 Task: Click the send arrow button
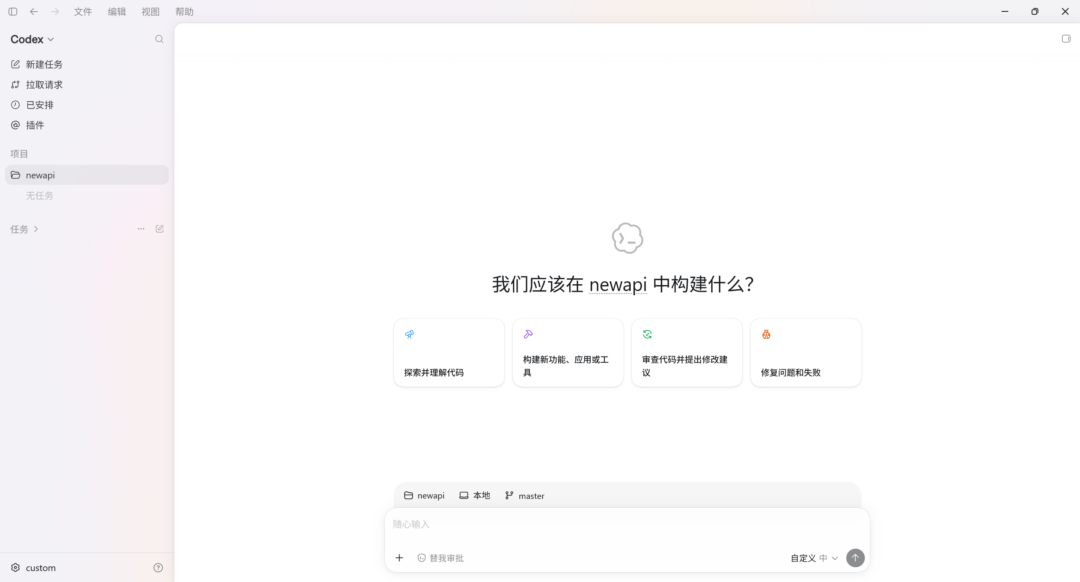[x=855, y=558]
